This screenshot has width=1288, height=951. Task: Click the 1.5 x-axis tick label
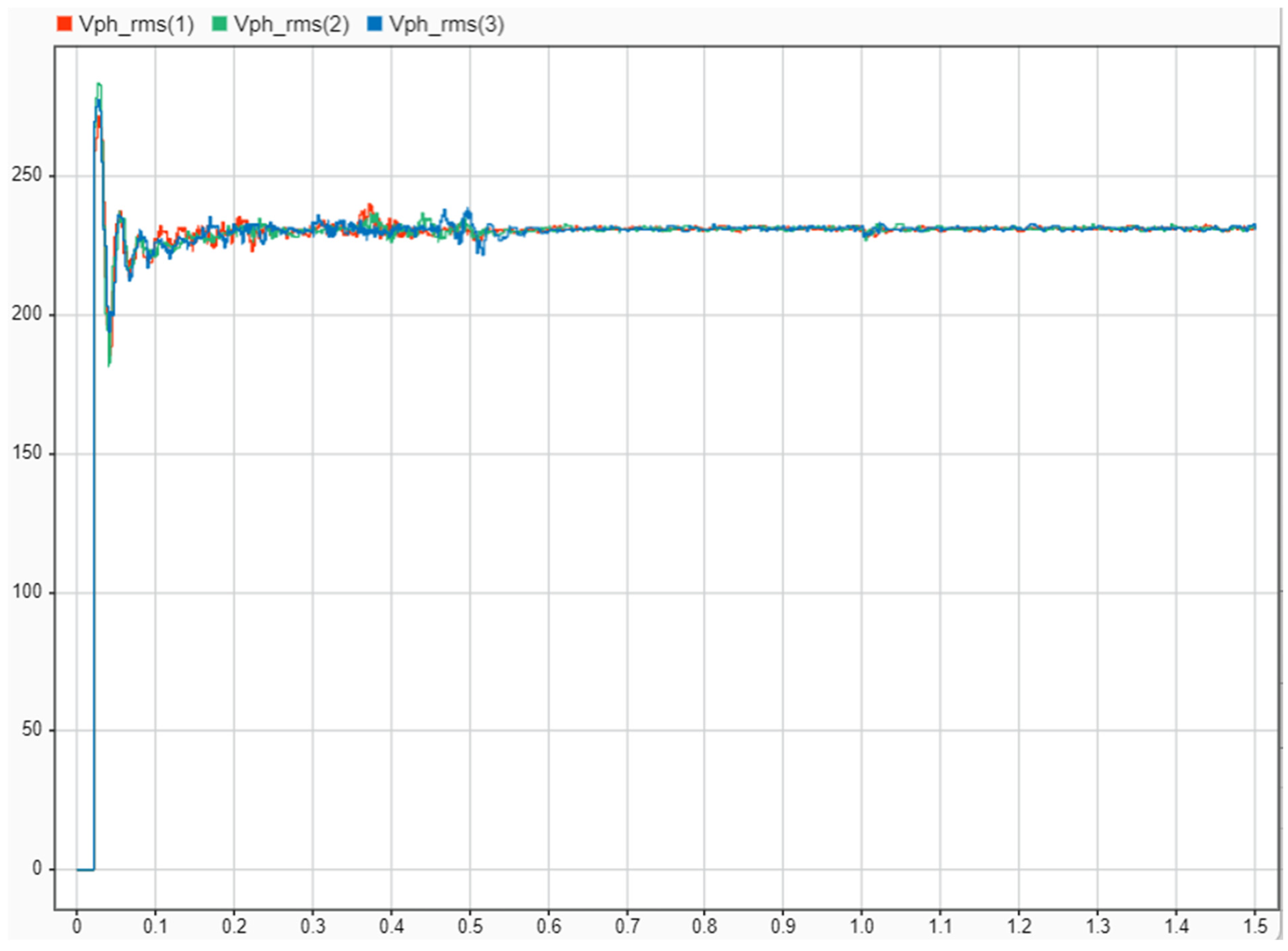coord(1255,926)
